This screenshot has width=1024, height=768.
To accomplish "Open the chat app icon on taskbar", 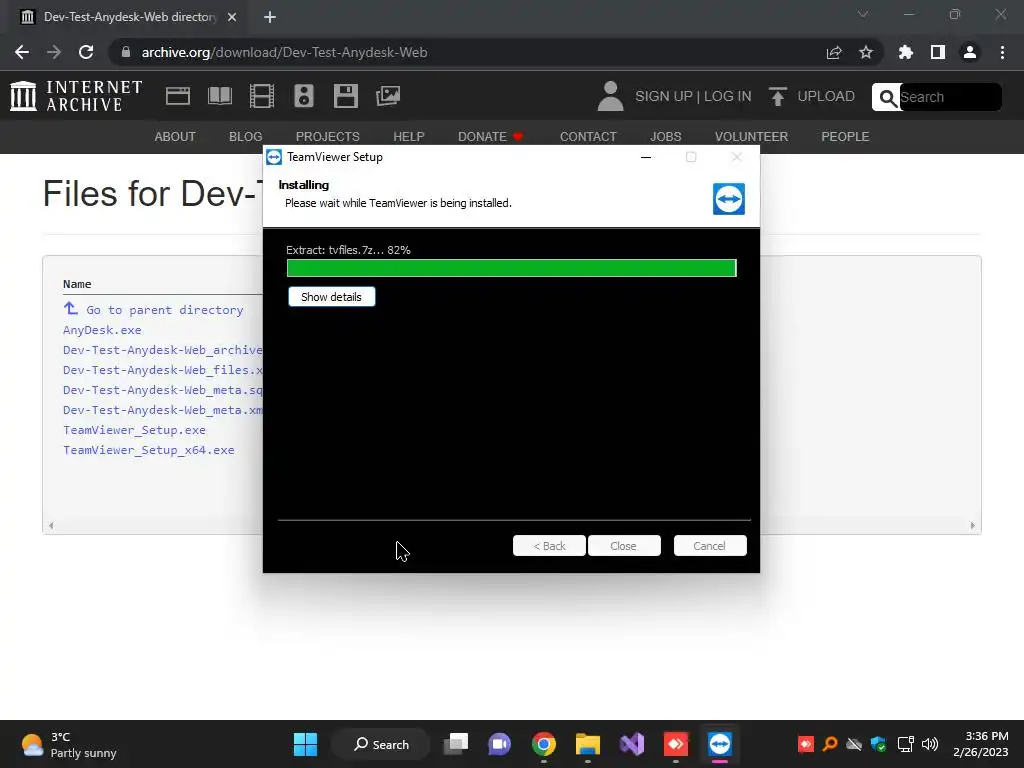I will (x=500, y=744).
